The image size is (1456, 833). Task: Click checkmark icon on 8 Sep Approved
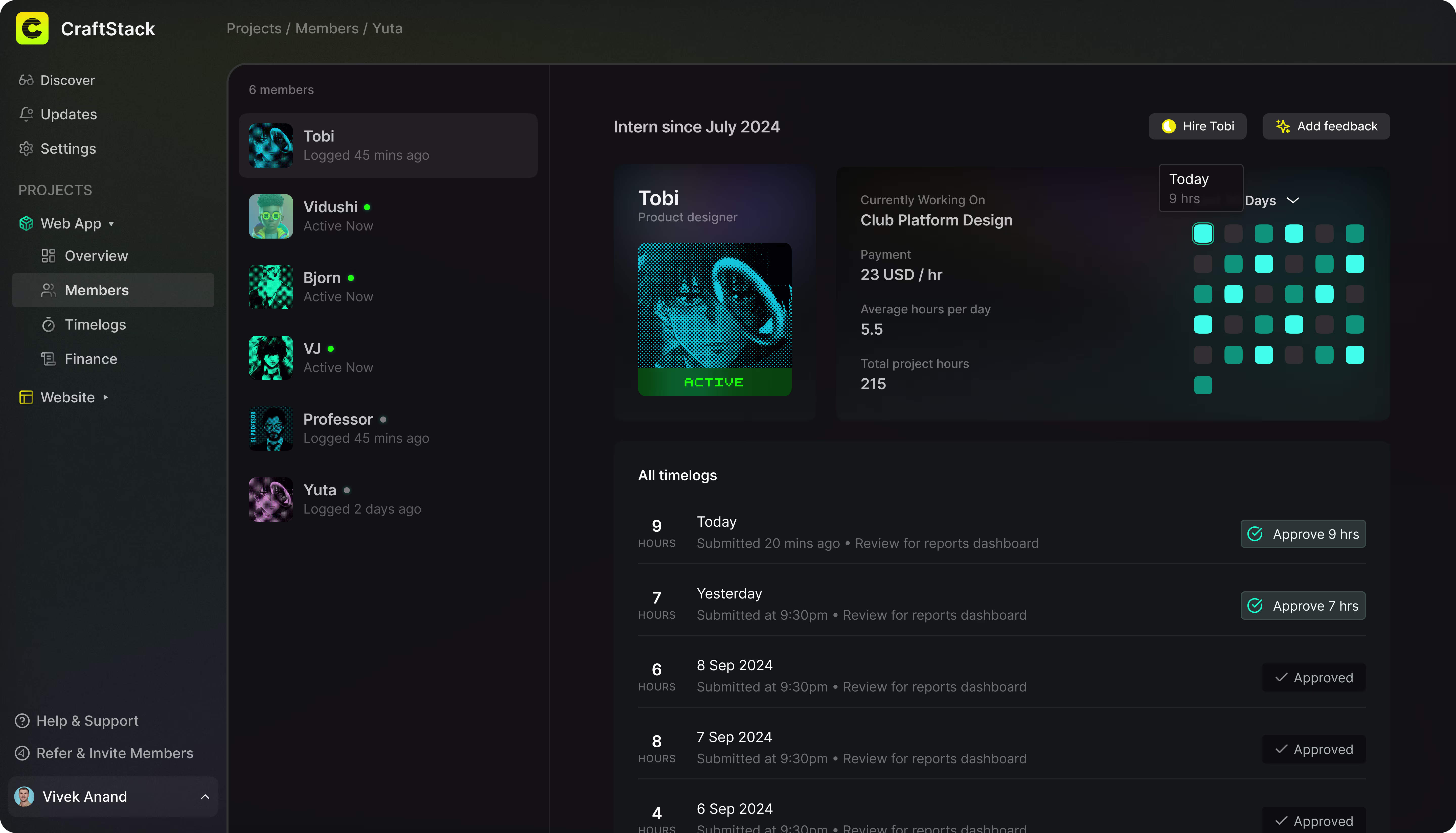[x=1282, y=677]
